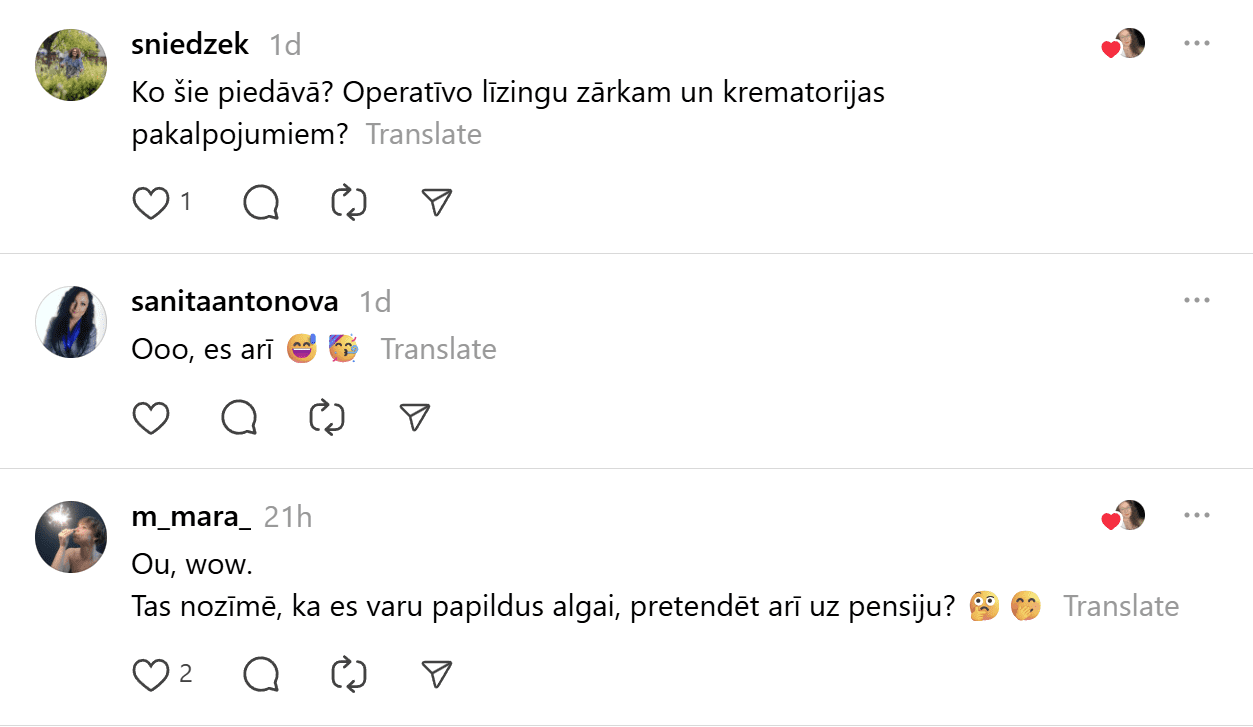Image resolution: width=1253 pixels, height=727 pixels.
Task: Like sanitaantonova's comment
Action: tap(151, 417)
